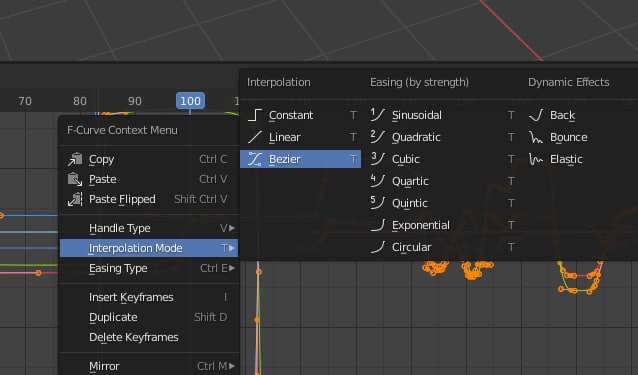Click the Quadratic easing icon
Image resolution: width=638 pixels, height=375 pixels.
click(x=378, y=137)
